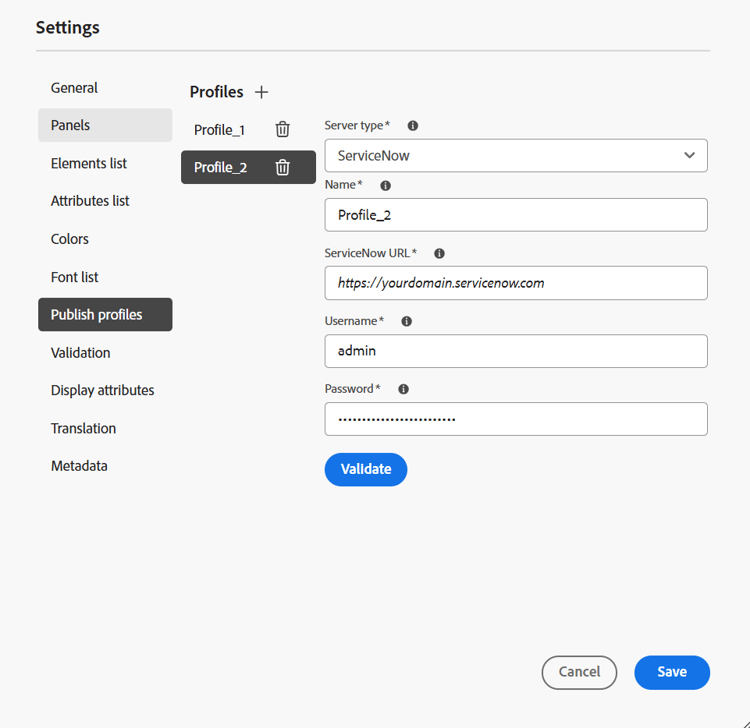The height and width of the screenshot is (728, 750).
Task: Add a new profile with plus icon
Action: click(x=262, y=92)
